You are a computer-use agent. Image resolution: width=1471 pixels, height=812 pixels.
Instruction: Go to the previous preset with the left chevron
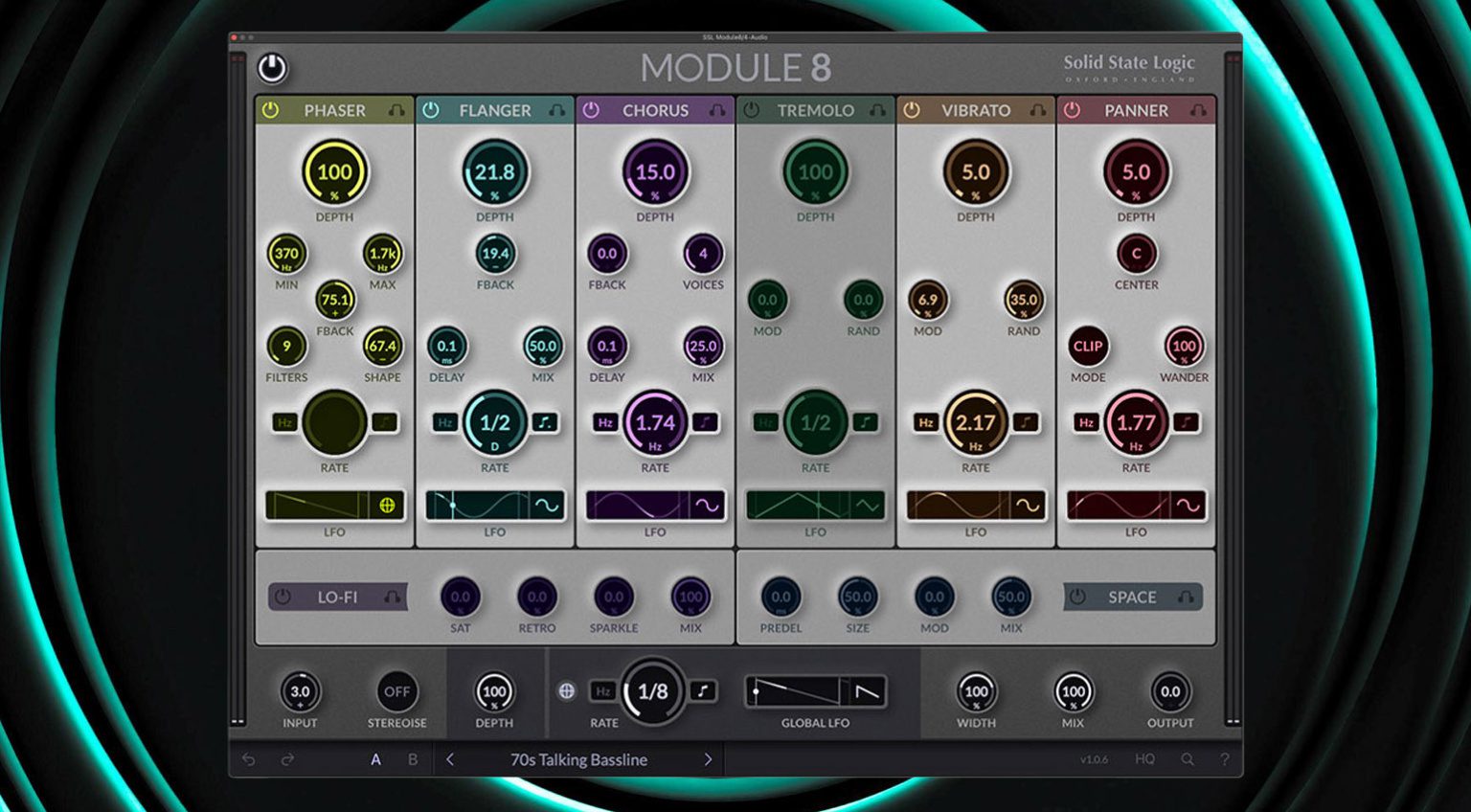coord(448,759)
